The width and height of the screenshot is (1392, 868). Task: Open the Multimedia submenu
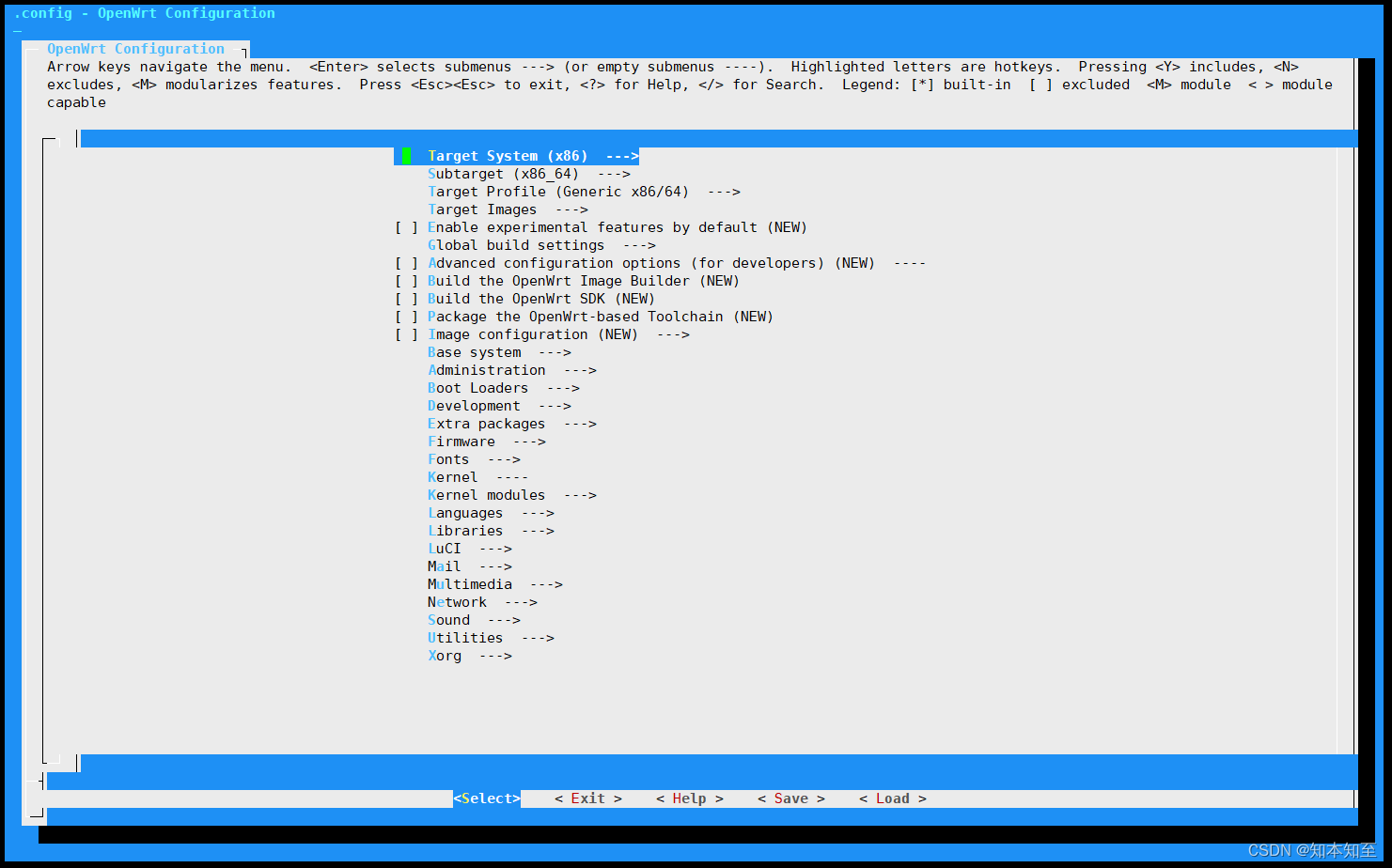495,584
